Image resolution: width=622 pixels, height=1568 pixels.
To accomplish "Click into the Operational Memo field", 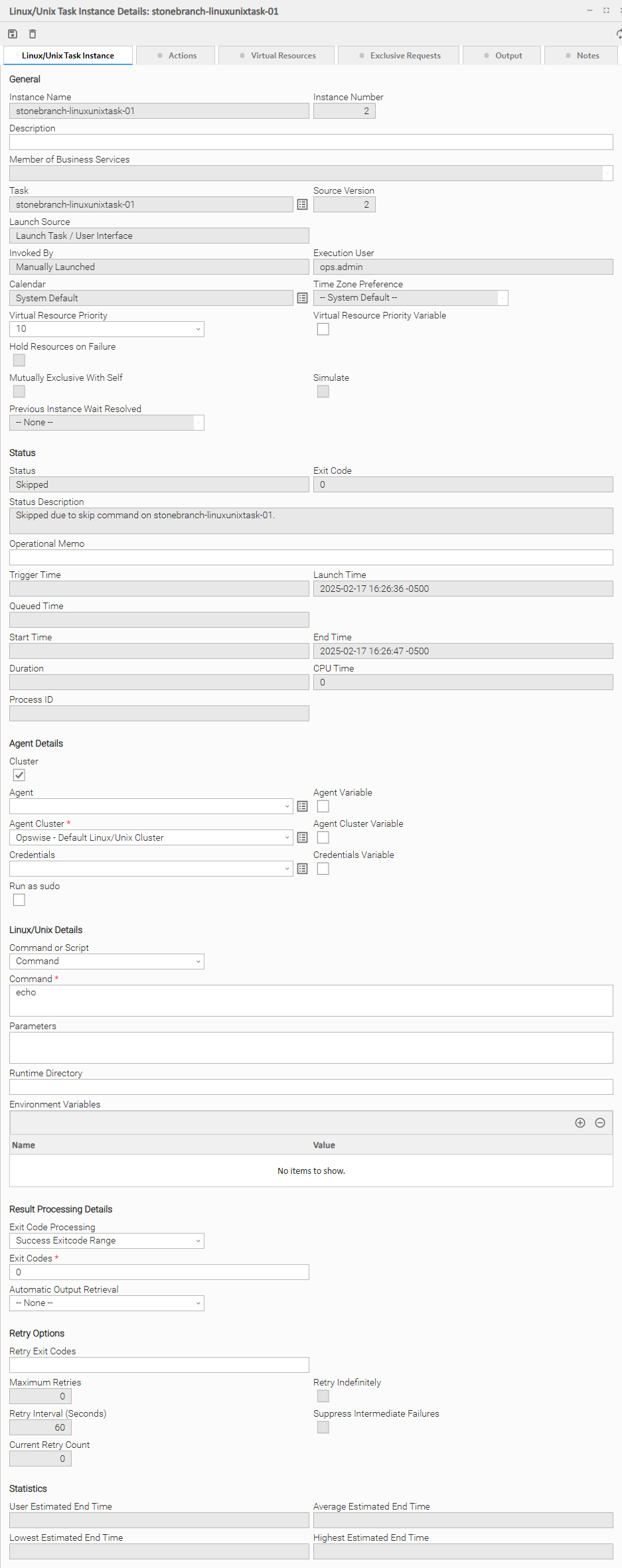I will pyautogui.click(x=311, y=557).
